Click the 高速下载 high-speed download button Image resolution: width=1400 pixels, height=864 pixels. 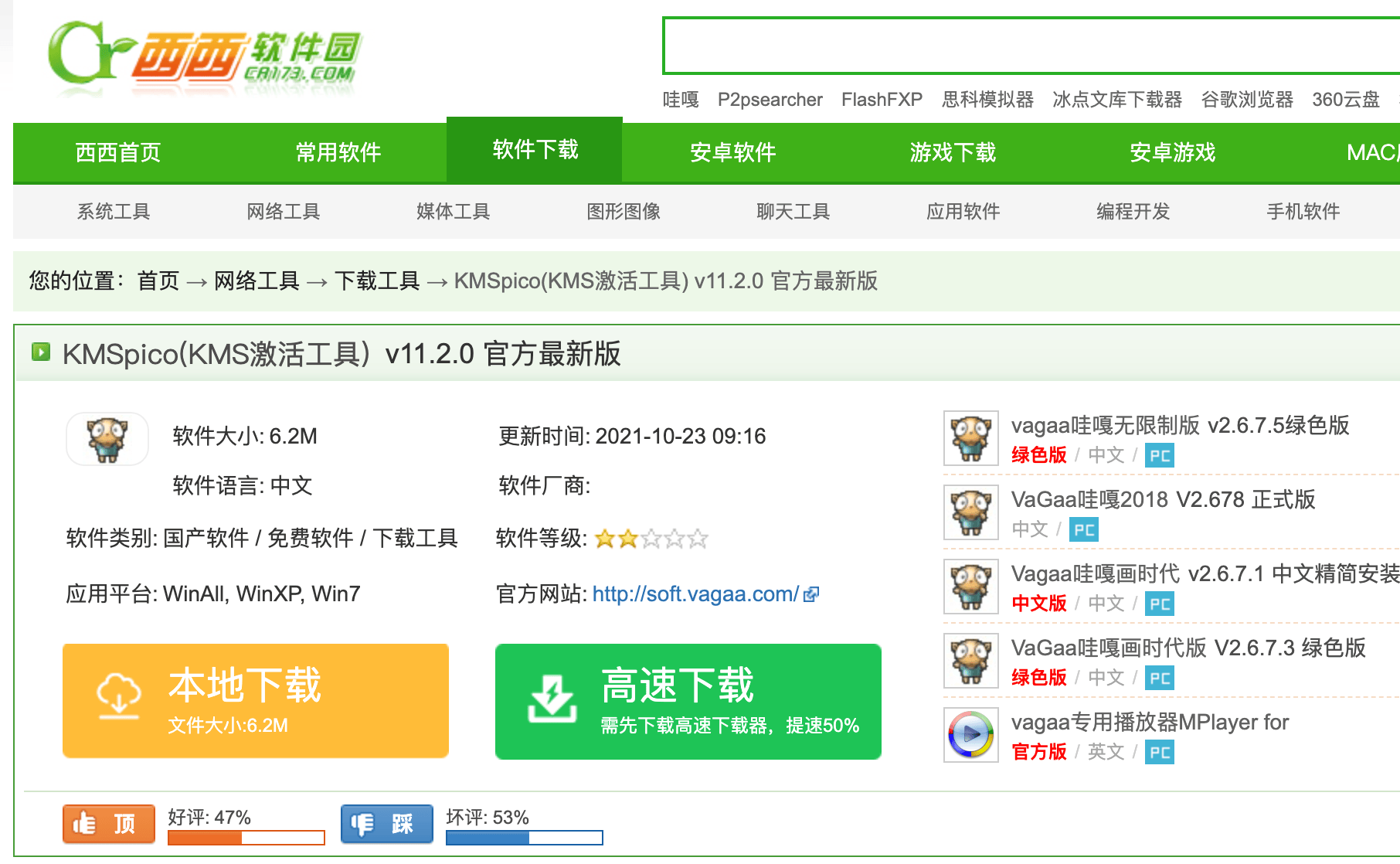coord(688,701)
